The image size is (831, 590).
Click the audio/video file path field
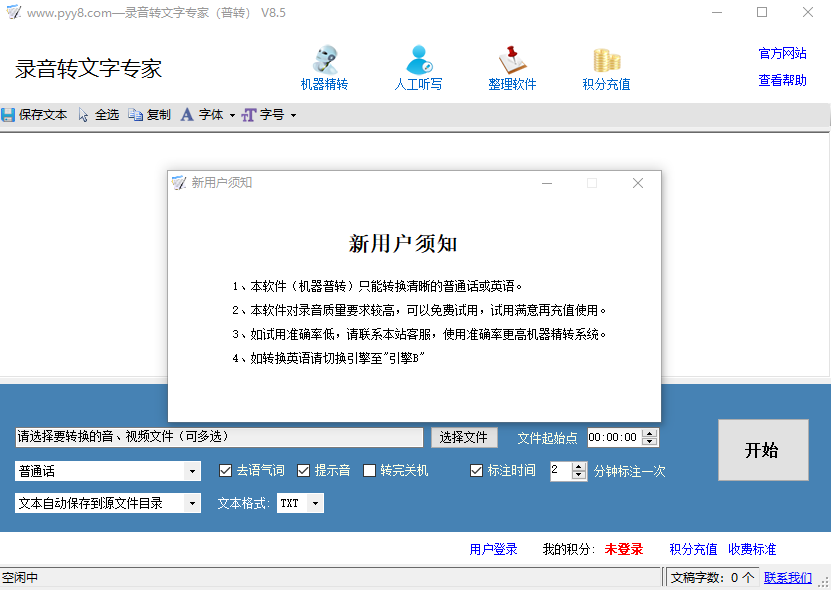click(x=219, y=437)
